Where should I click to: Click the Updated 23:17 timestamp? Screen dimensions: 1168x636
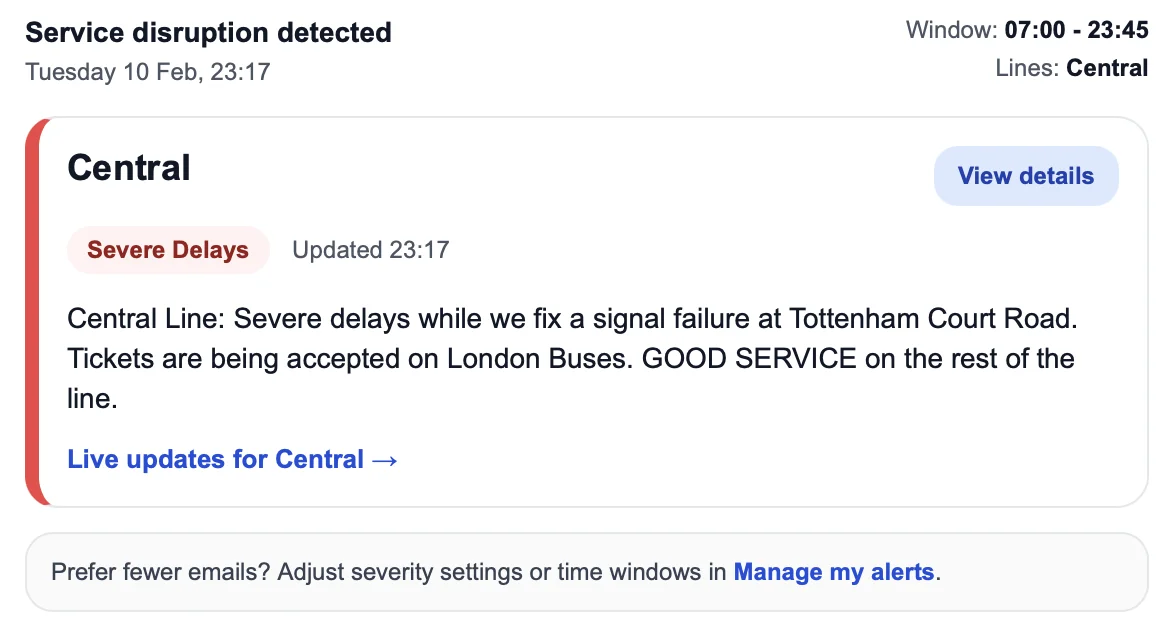pos(370,249)
